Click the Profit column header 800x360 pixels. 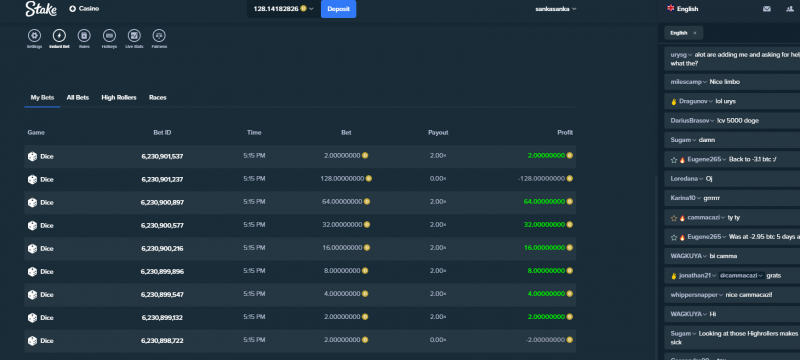(565, 133)
